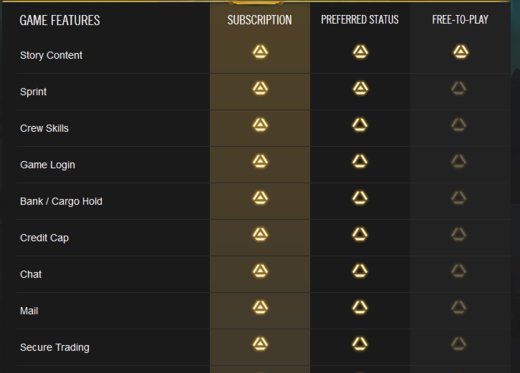Click the Free-to-Play icon for Story Content

[460, 52]
